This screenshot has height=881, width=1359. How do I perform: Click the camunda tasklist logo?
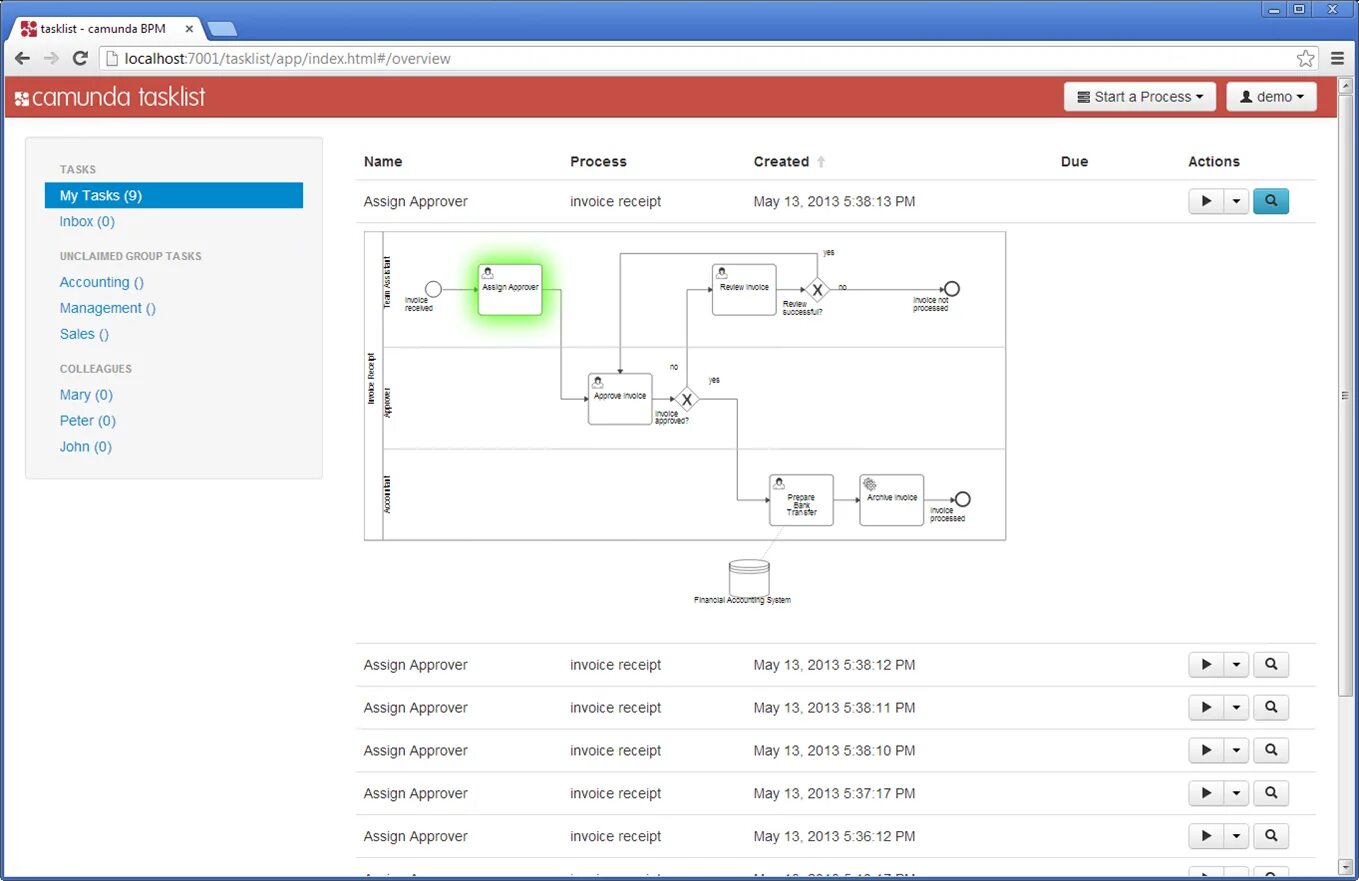pyautogui.click(x=110, y=97)
